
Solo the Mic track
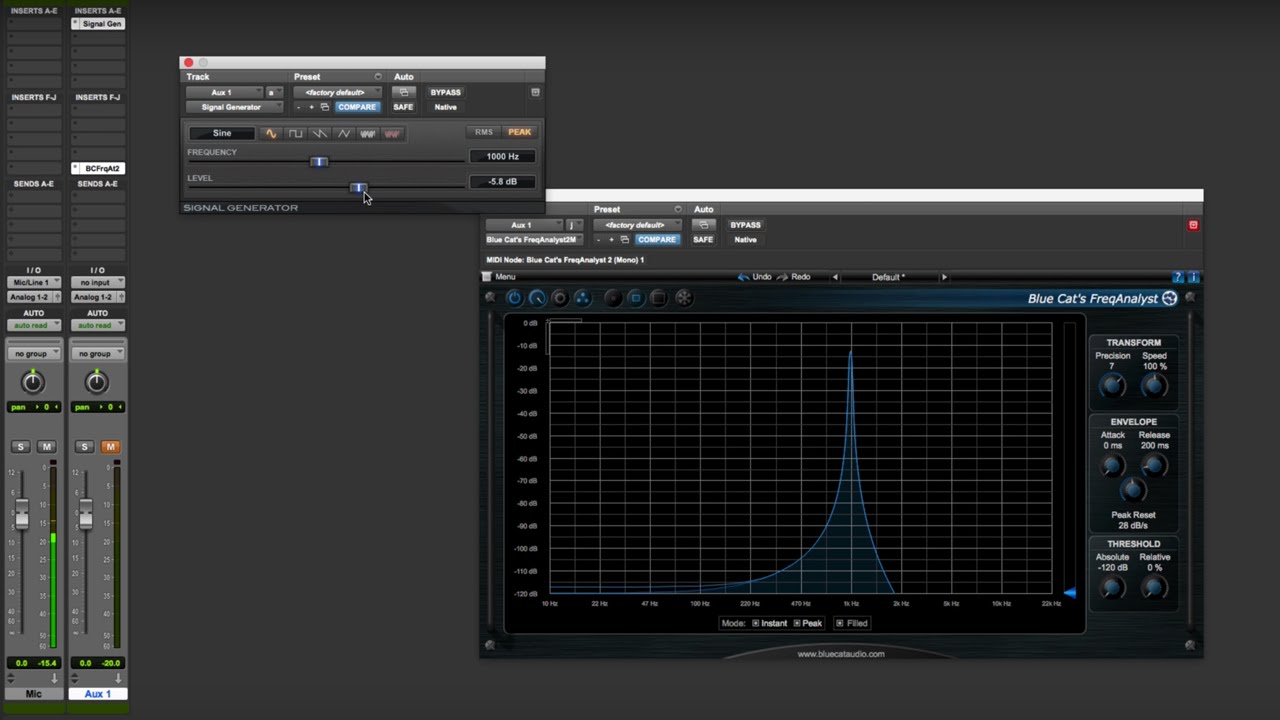coord(20,447)
